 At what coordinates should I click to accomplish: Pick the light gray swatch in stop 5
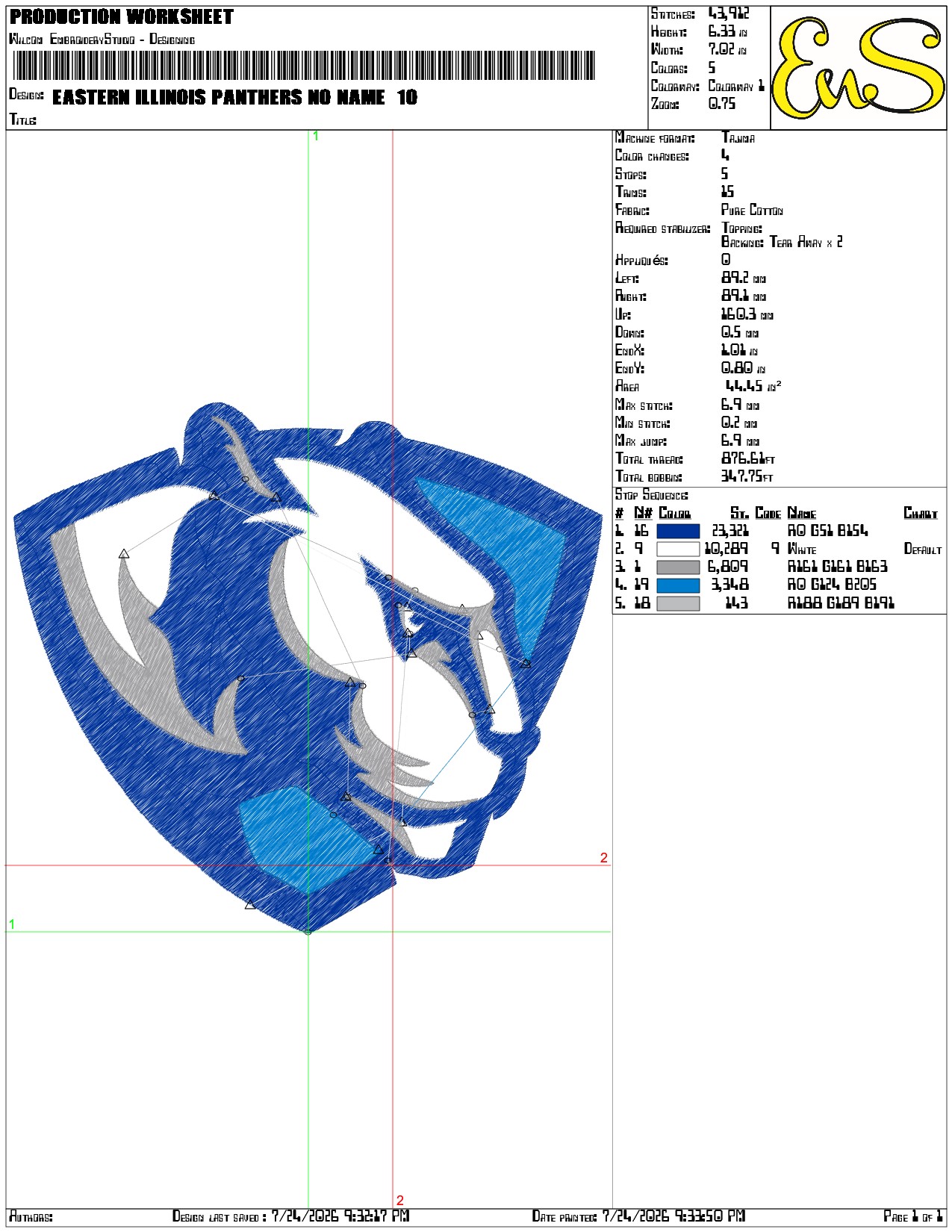(678, 603)
